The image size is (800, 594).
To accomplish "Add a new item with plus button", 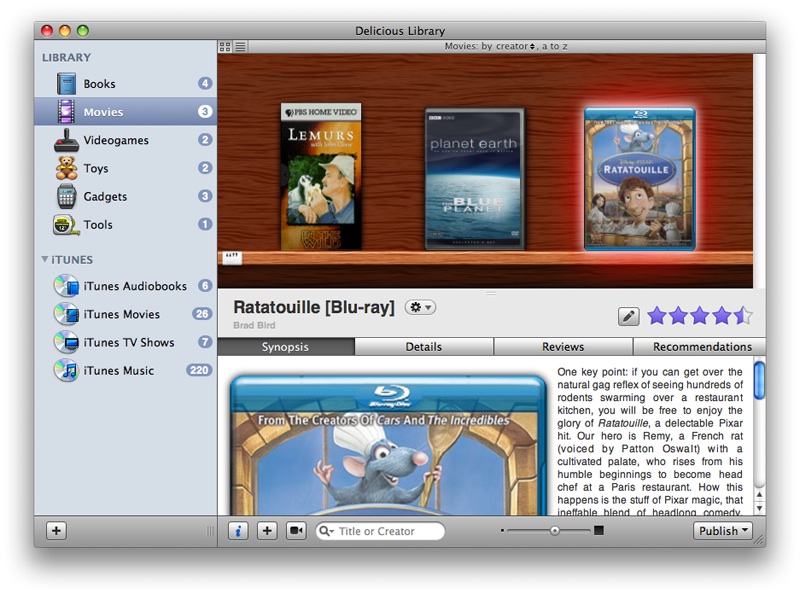I will pos(267,531).
